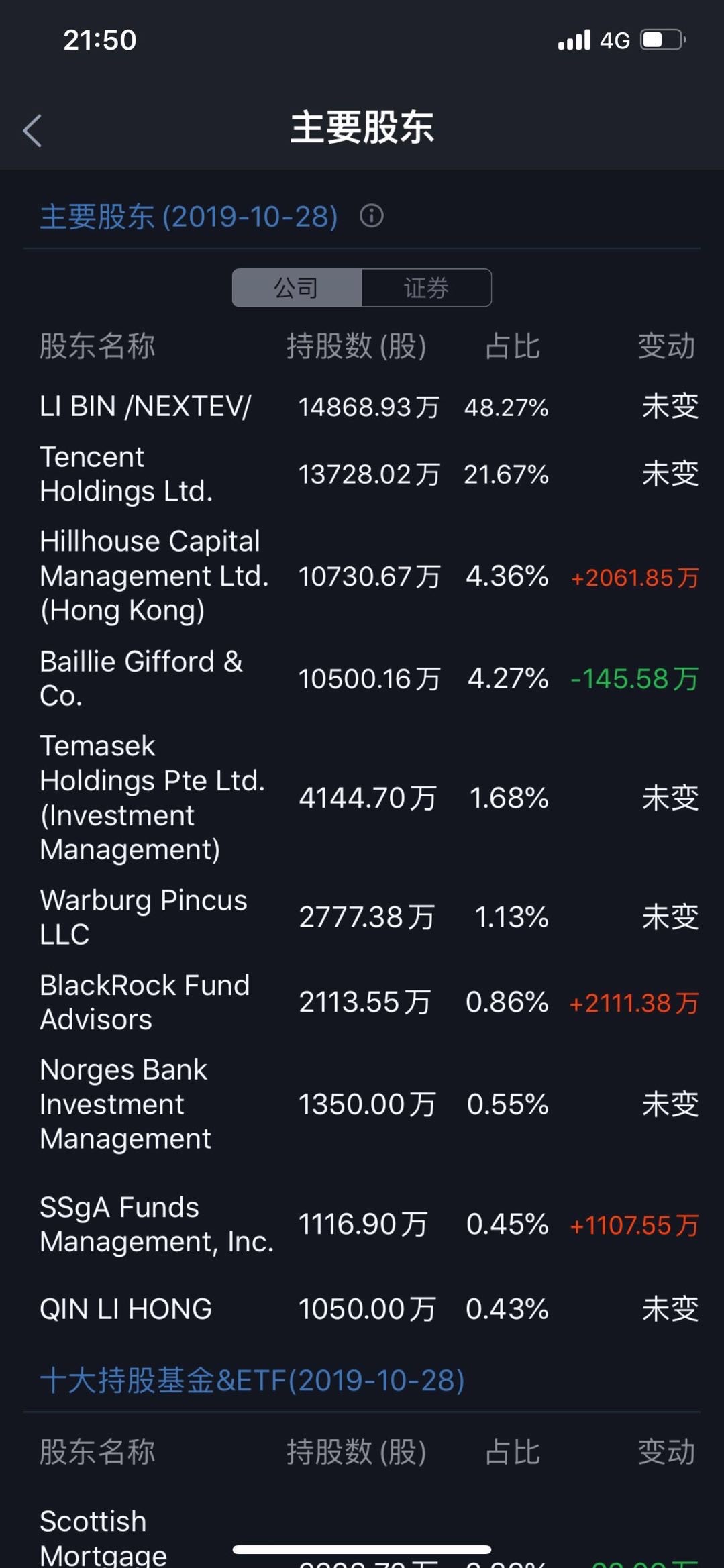Tap Baillie Gifford & Co. change value -145.58万
The width and height of the screenshot is (724, 1568).
click(634, 679)
